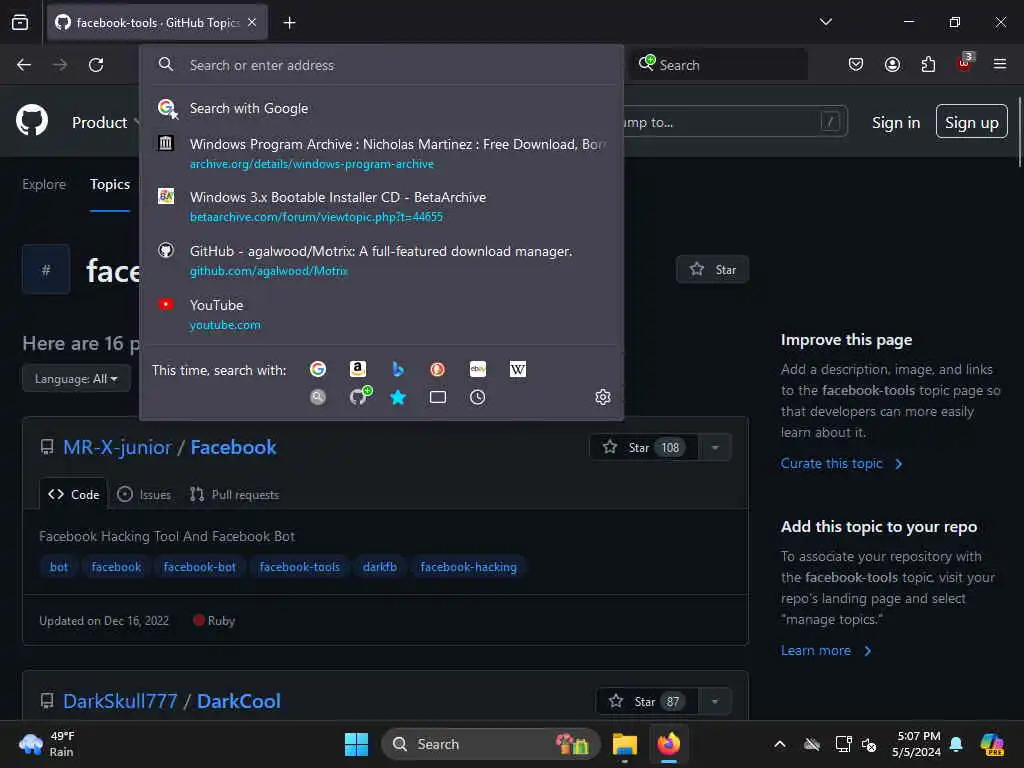Click the darkfb topic tag
Viewport: 1024px width, 768px height.
pos(379,567)
